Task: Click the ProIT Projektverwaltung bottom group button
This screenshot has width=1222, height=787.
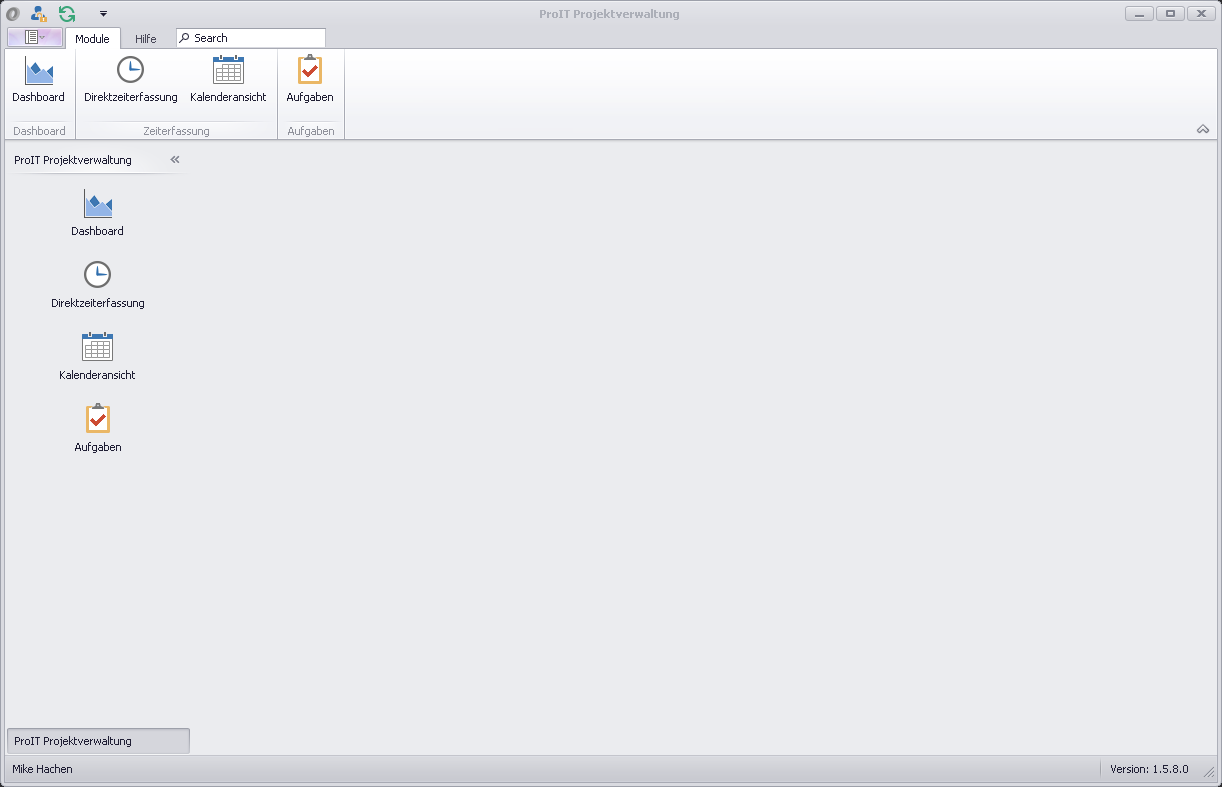Action: coord(98,741)
